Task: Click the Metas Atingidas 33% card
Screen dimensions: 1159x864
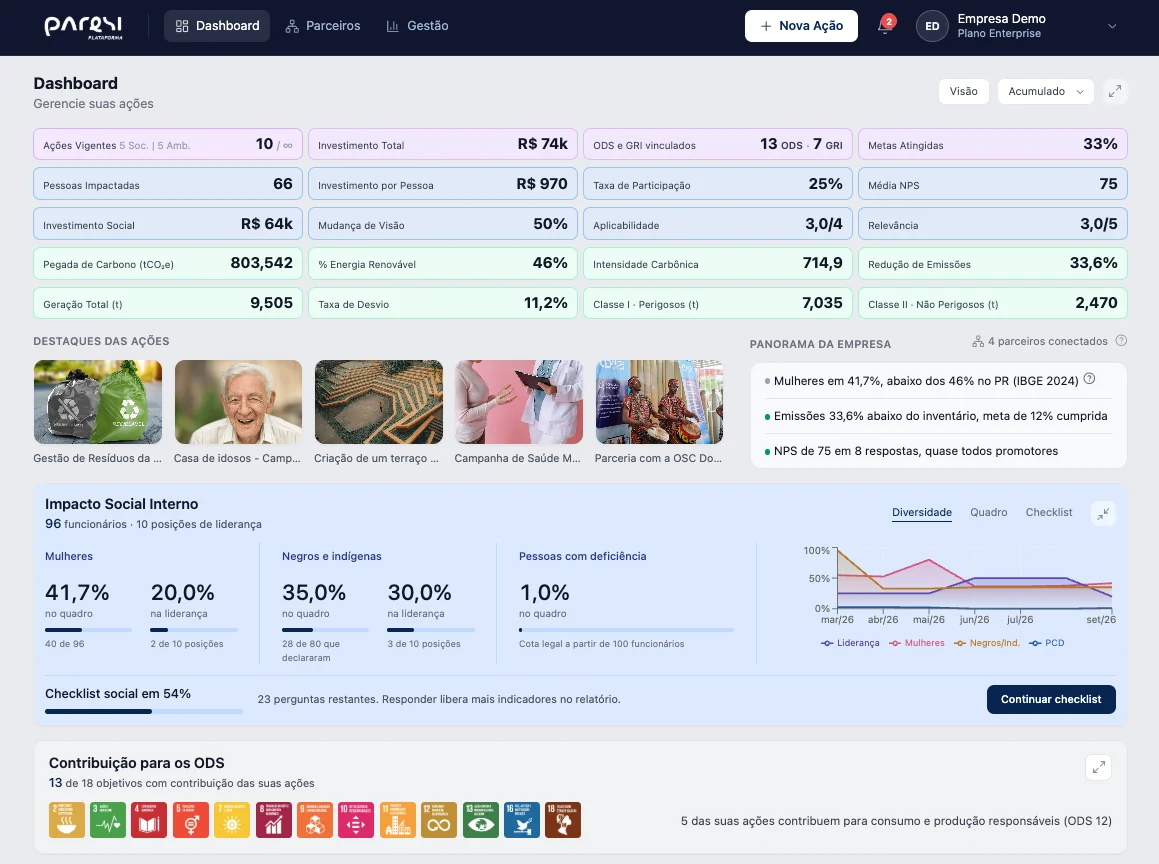Action: (x=993, y=144)
